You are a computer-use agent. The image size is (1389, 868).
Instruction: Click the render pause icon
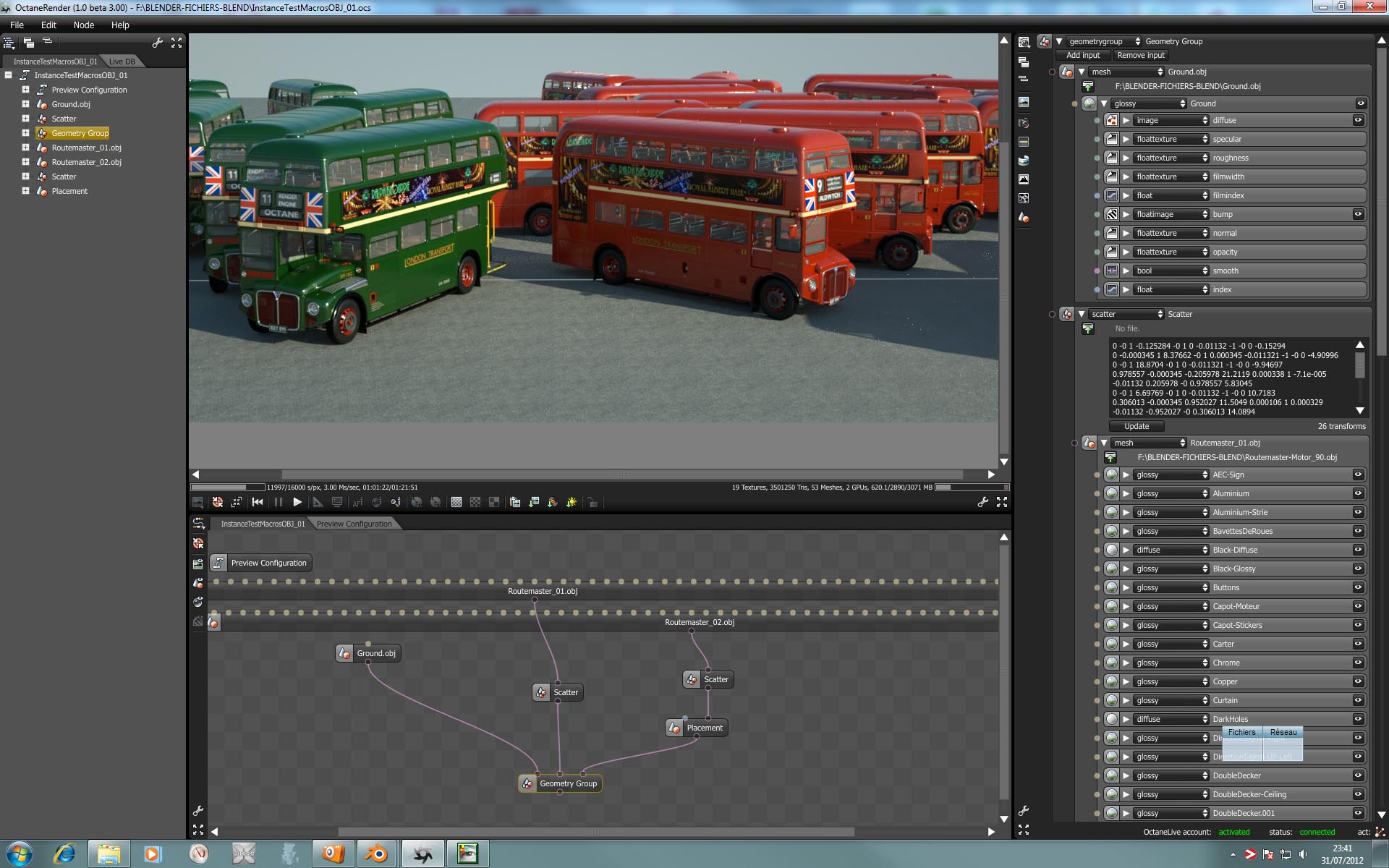tap(278, 502)
